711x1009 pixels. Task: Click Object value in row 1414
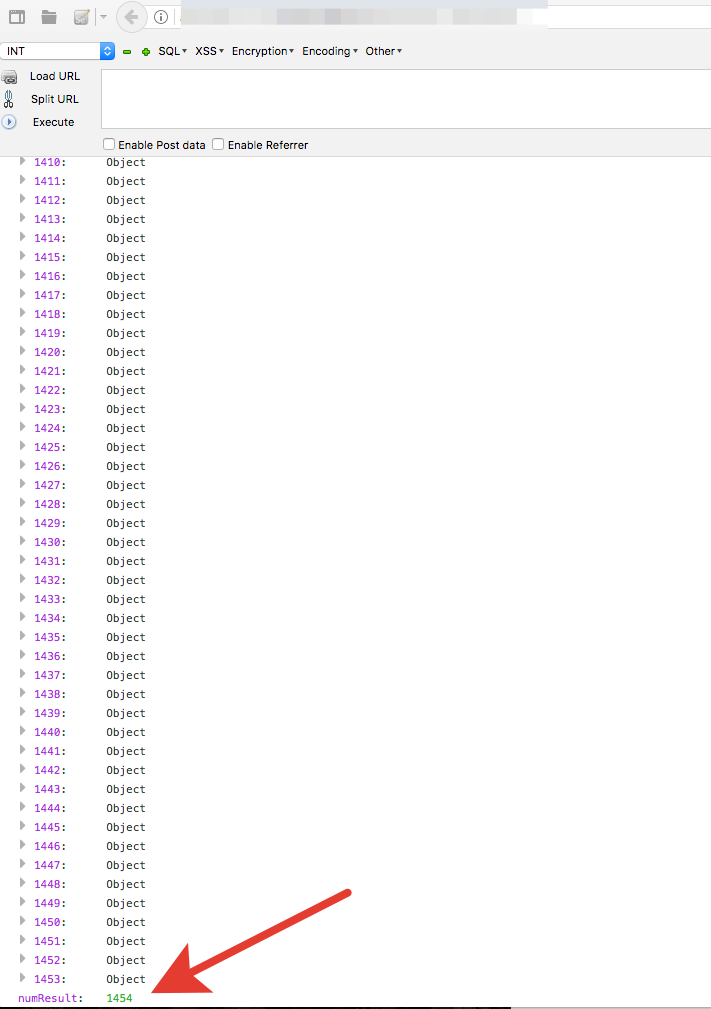(x=125, y=238)
